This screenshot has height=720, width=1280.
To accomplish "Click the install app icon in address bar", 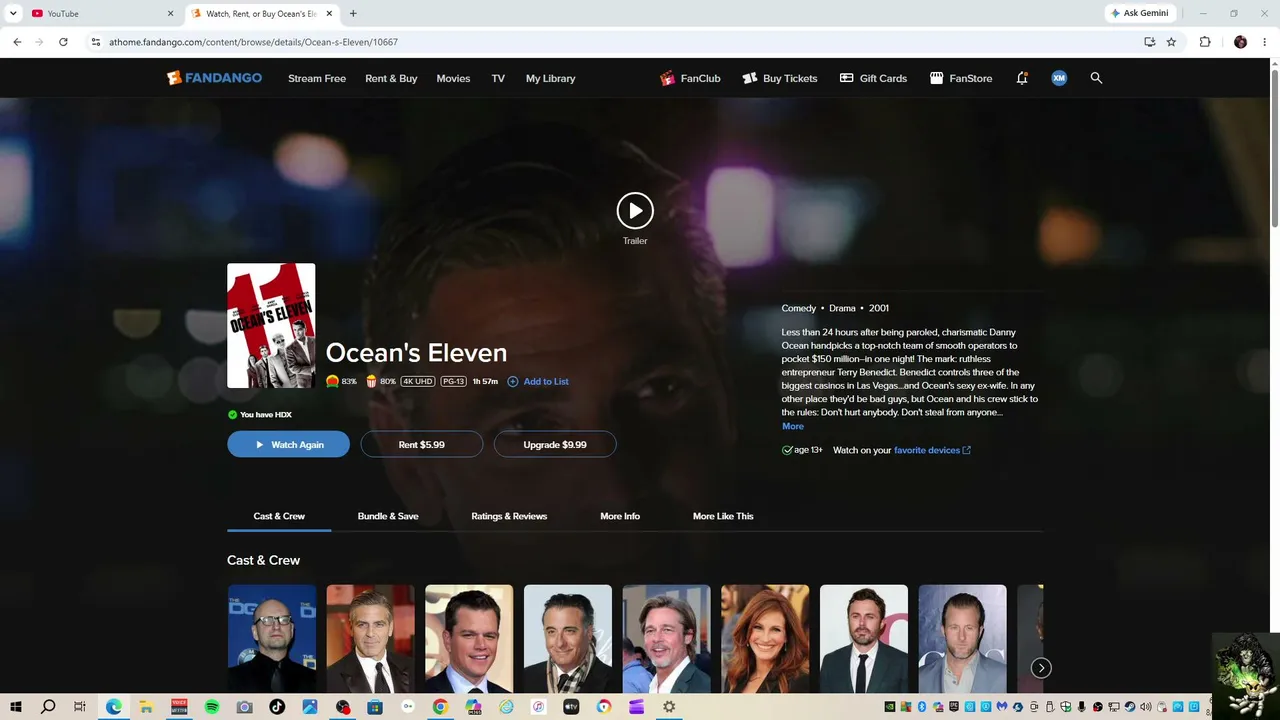I will point(1149,42).
